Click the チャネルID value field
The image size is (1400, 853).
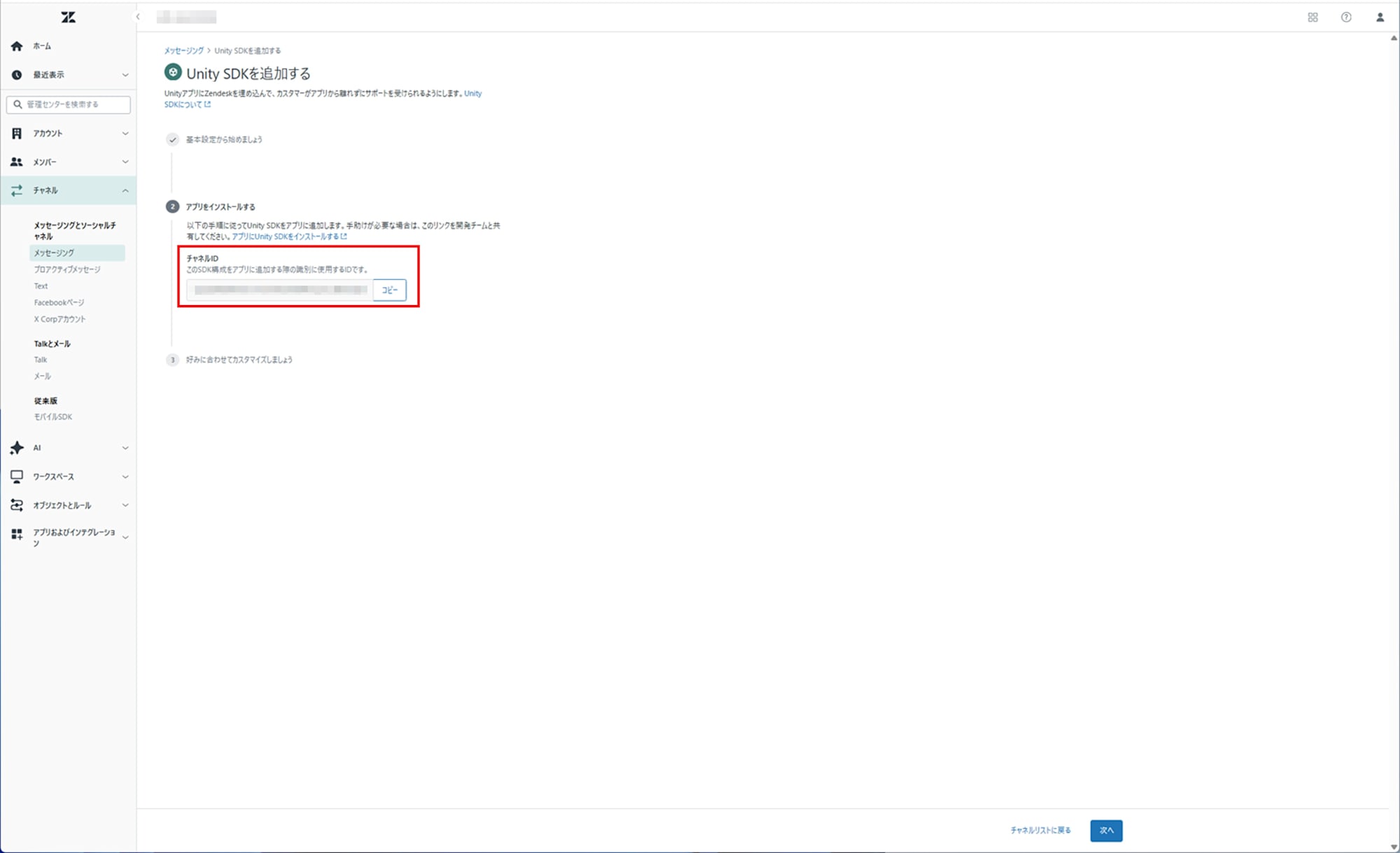click(x=280, y=290)
